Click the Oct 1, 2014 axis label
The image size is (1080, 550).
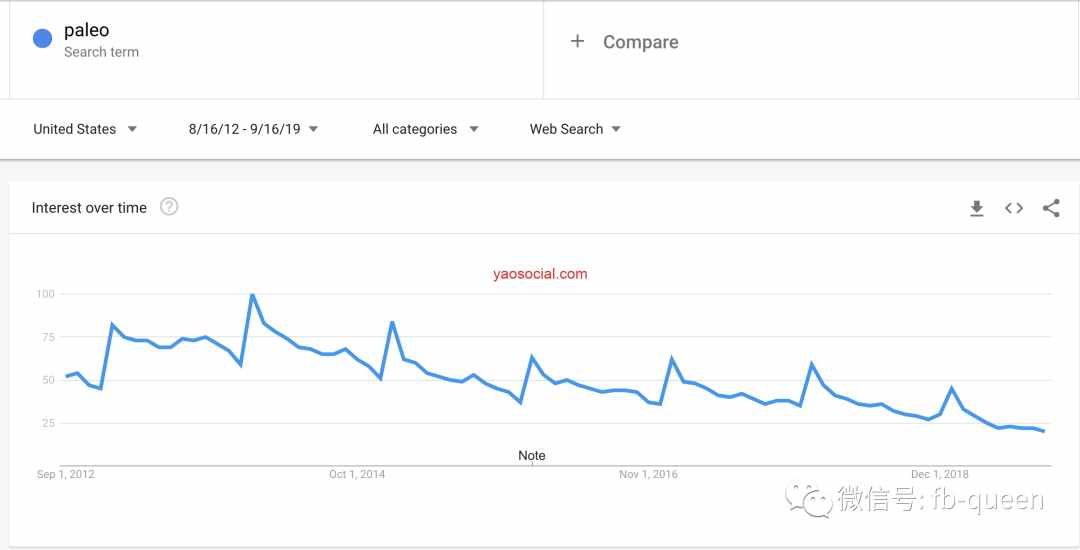click(x=357, y=474)
